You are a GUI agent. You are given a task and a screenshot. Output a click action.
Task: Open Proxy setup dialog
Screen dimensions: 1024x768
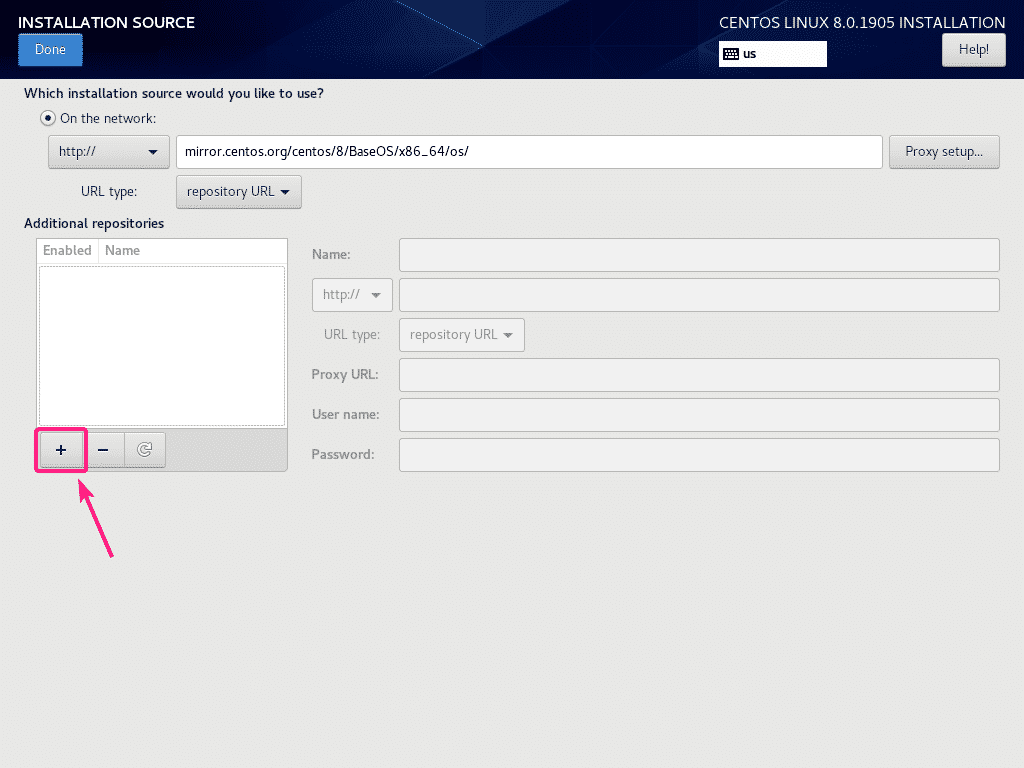point(944,152)
